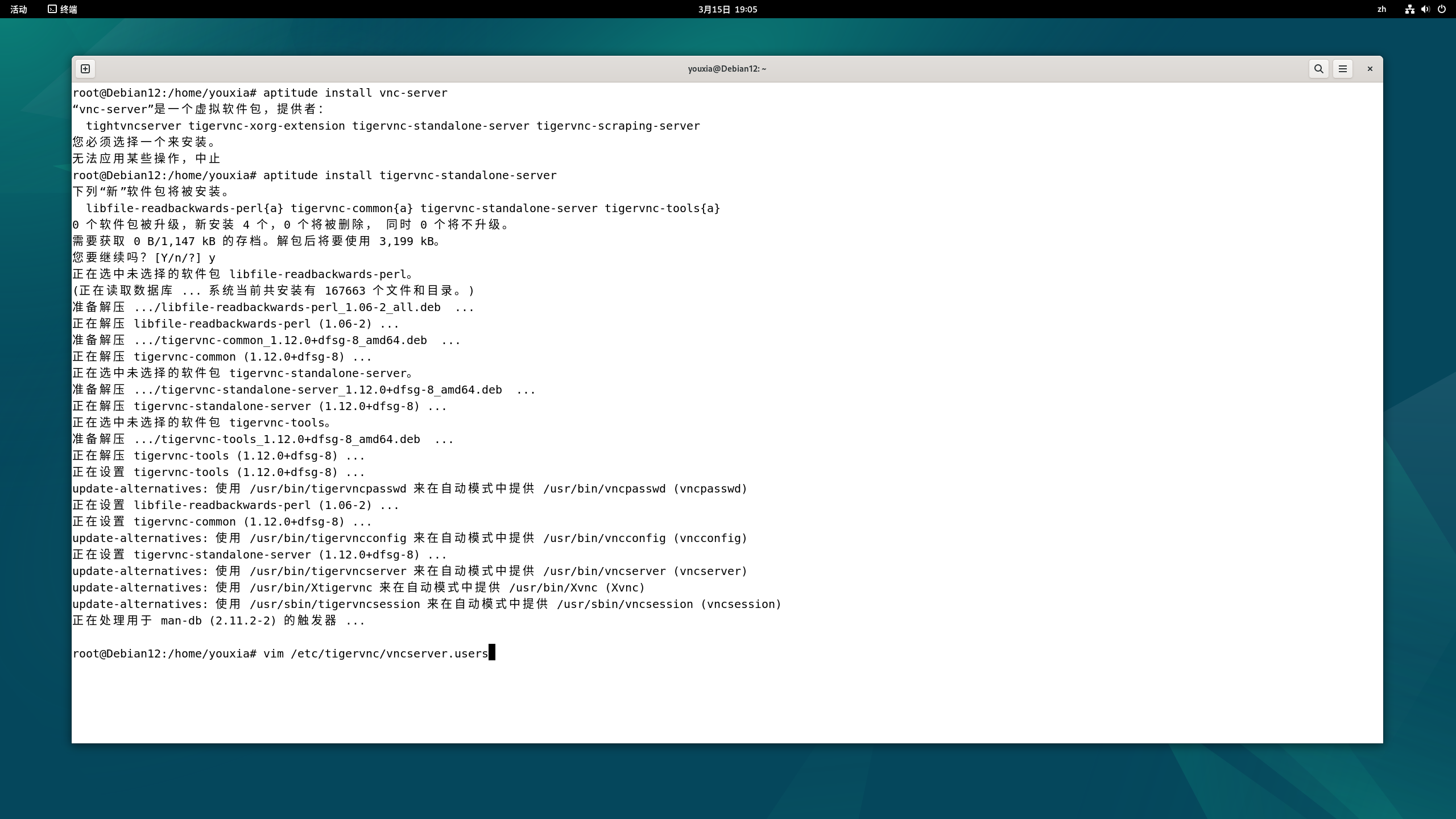The image size is (1456, 819).
Task: Expand the system status menu at top right
Action: point(1425,9)
